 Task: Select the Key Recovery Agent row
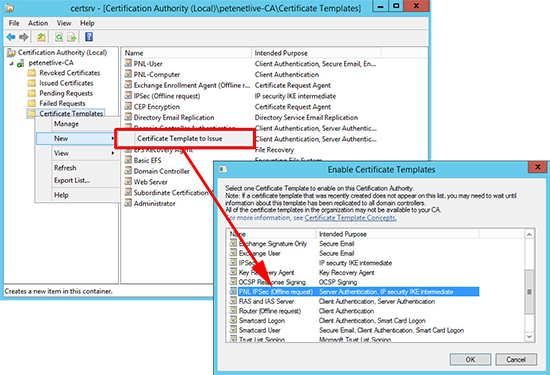pyautogui.click(x=354, y=272)
